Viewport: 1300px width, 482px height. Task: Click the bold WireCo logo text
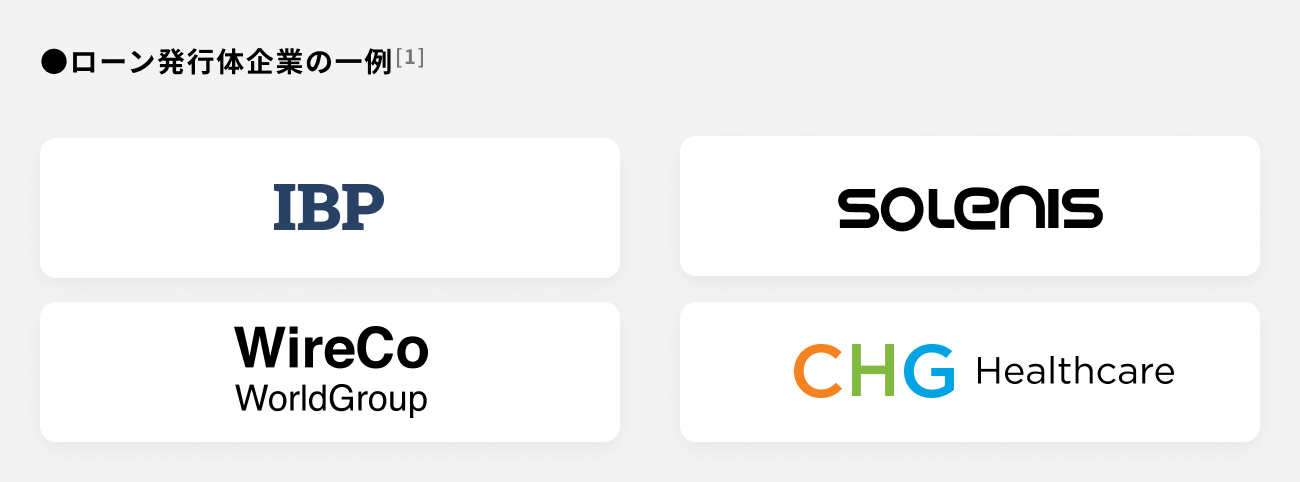coord(331,348)
